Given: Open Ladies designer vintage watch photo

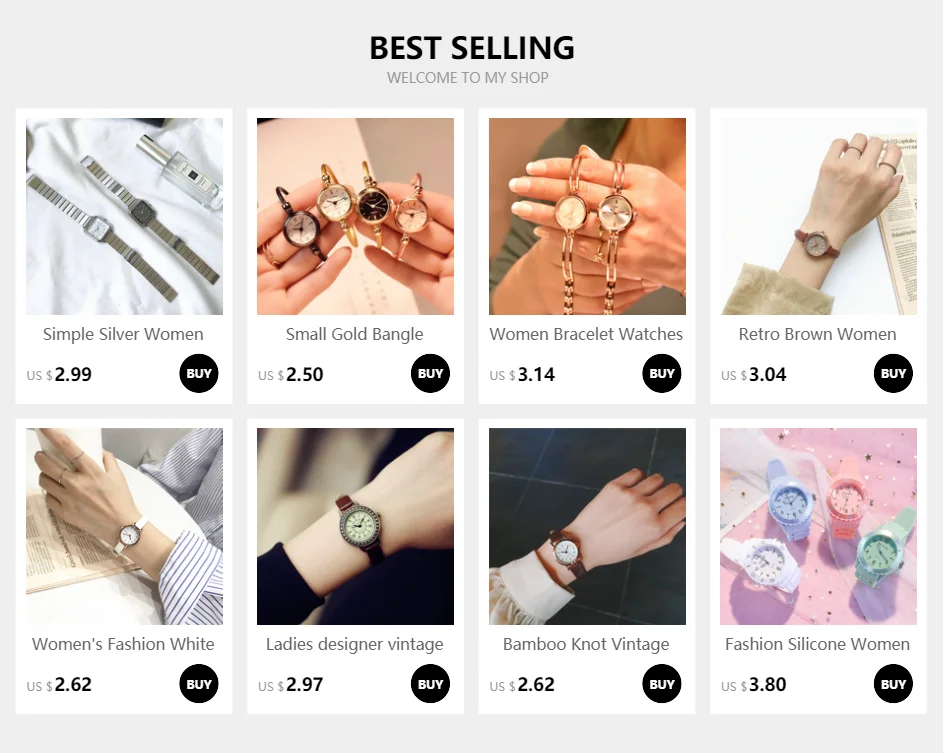Looking at the screenshot, I should (x=355, y=526).
